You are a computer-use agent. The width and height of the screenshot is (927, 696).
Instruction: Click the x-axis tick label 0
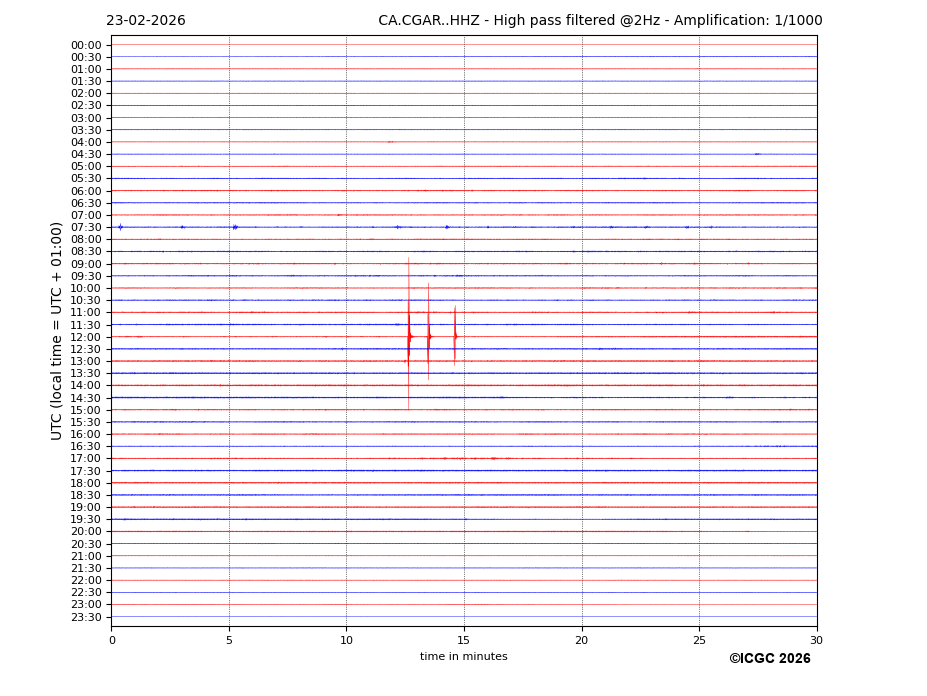(x=112, y=640)
